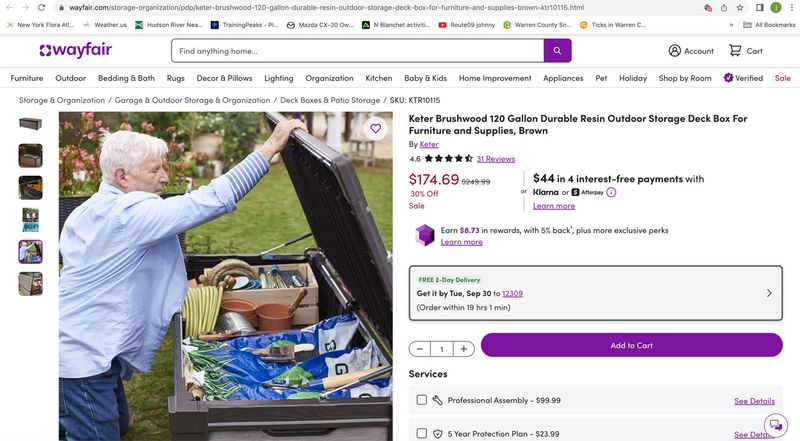
Task: Select the first product thumbnail
Action: 31,124
